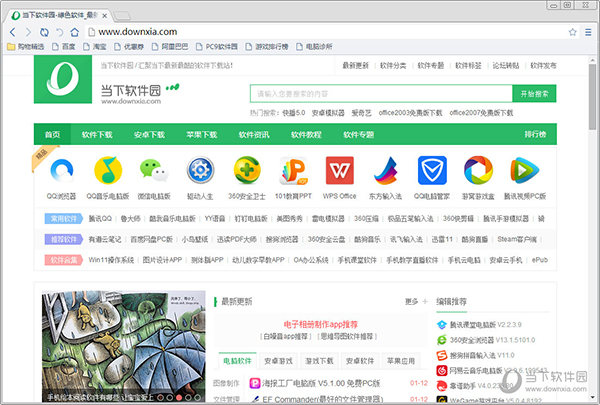600x405 pixels.
Task: Click into the website search input box
Action: [380, 94]
